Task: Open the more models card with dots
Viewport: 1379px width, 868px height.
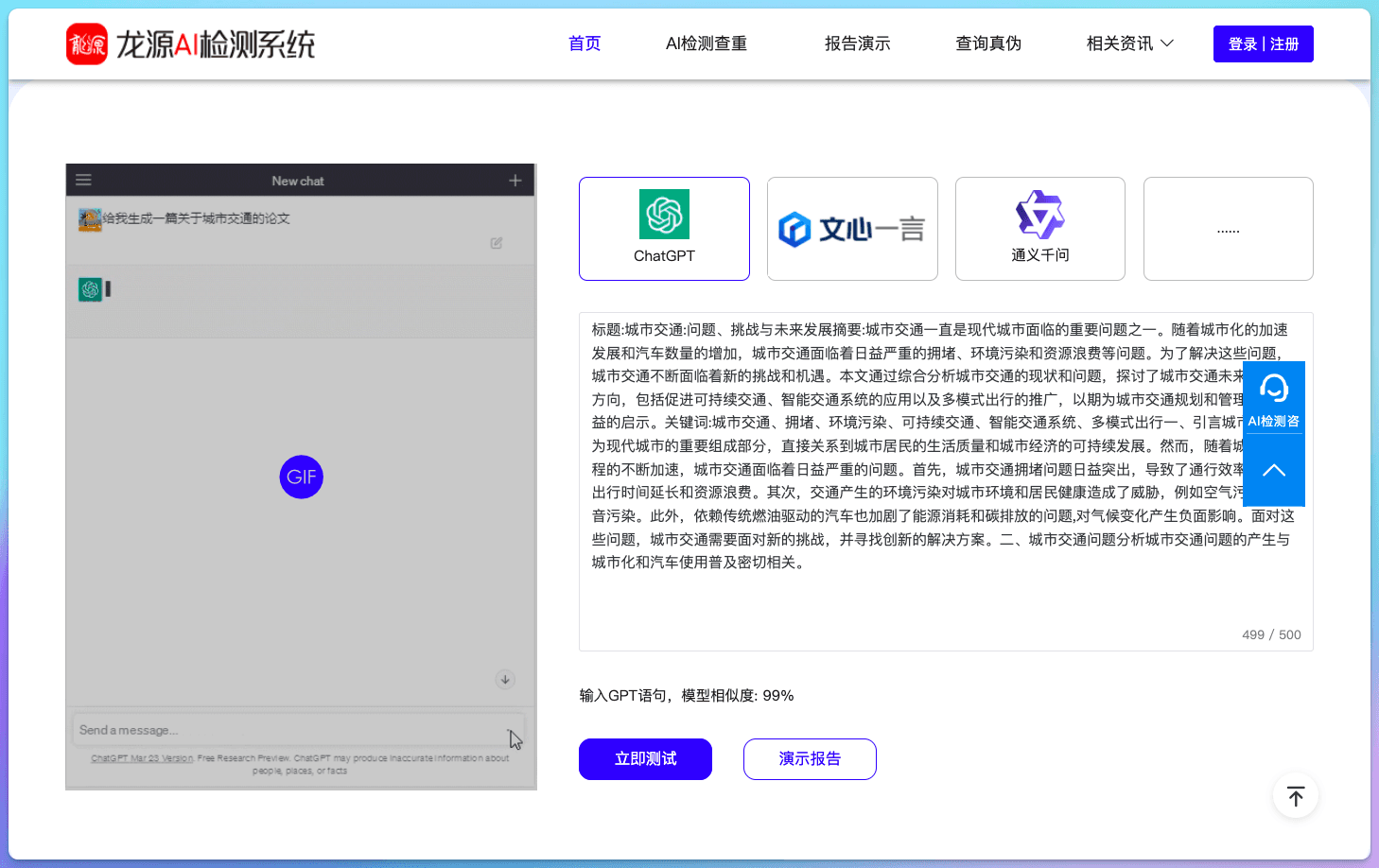Action: 1229,229
